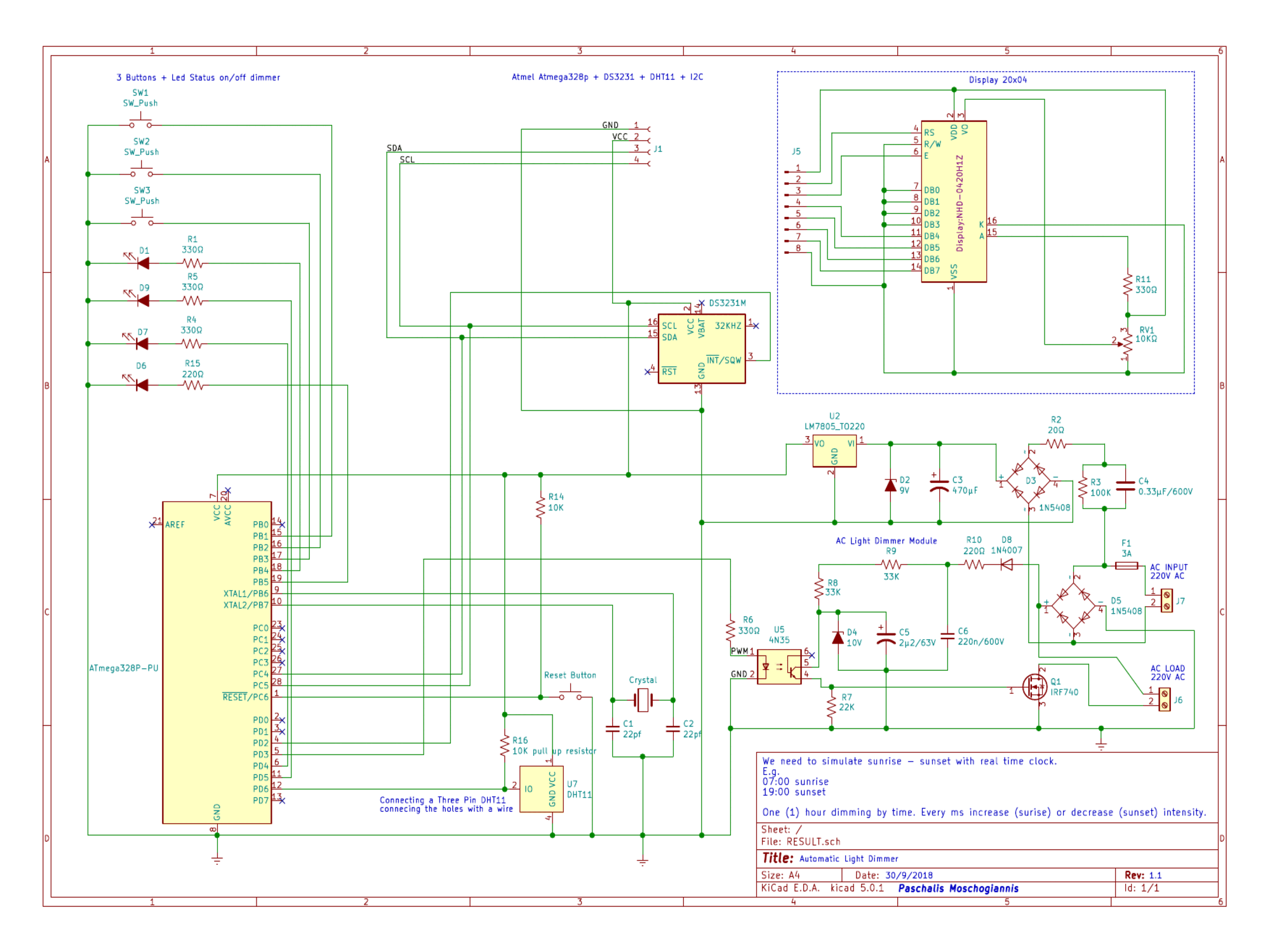Click the DHT11 sensor U7 block
The height and width of the screenshot is (952, 1270).
coord(541,789)
